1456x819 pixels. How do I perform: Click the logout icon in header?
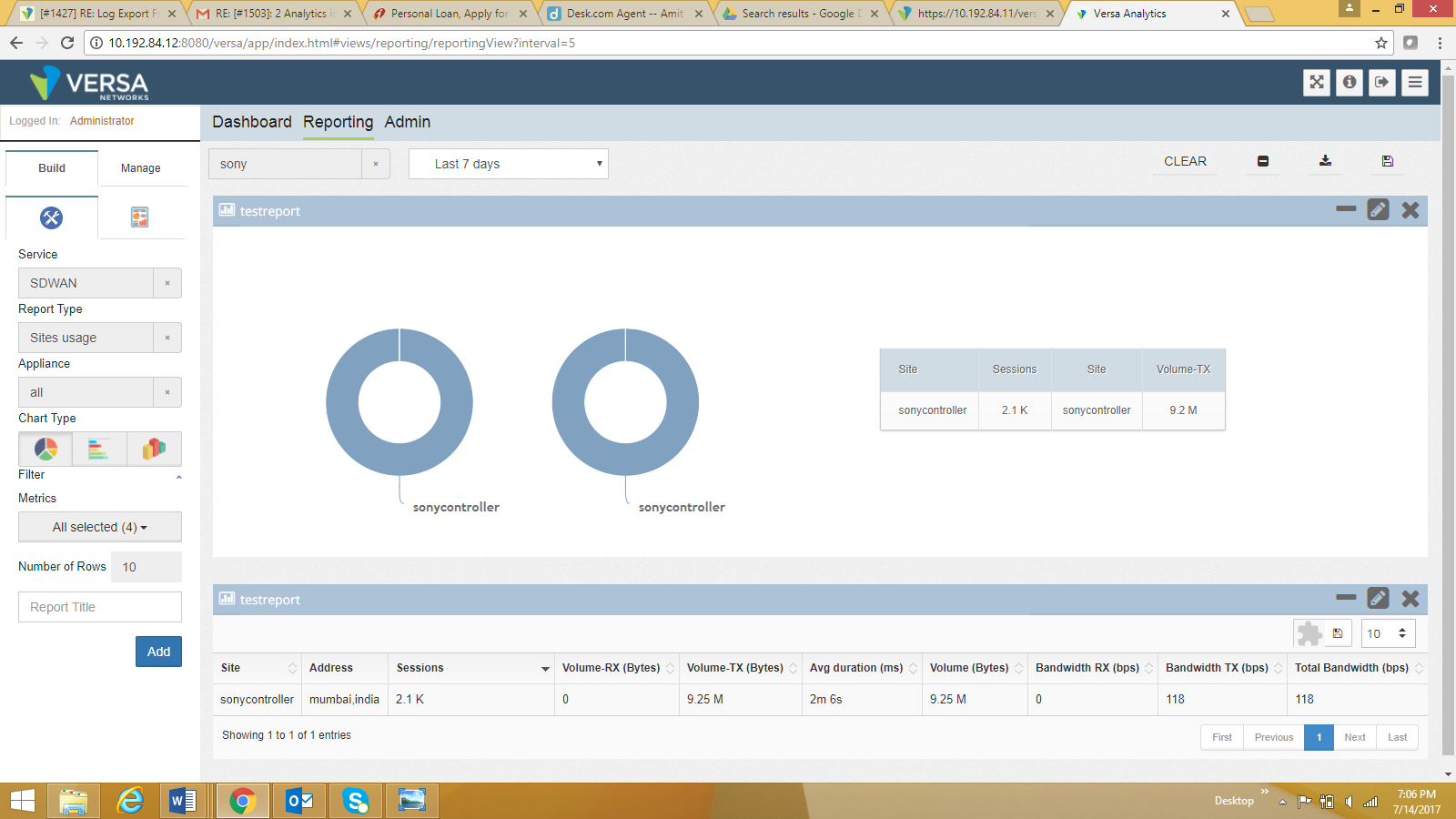1382,82
